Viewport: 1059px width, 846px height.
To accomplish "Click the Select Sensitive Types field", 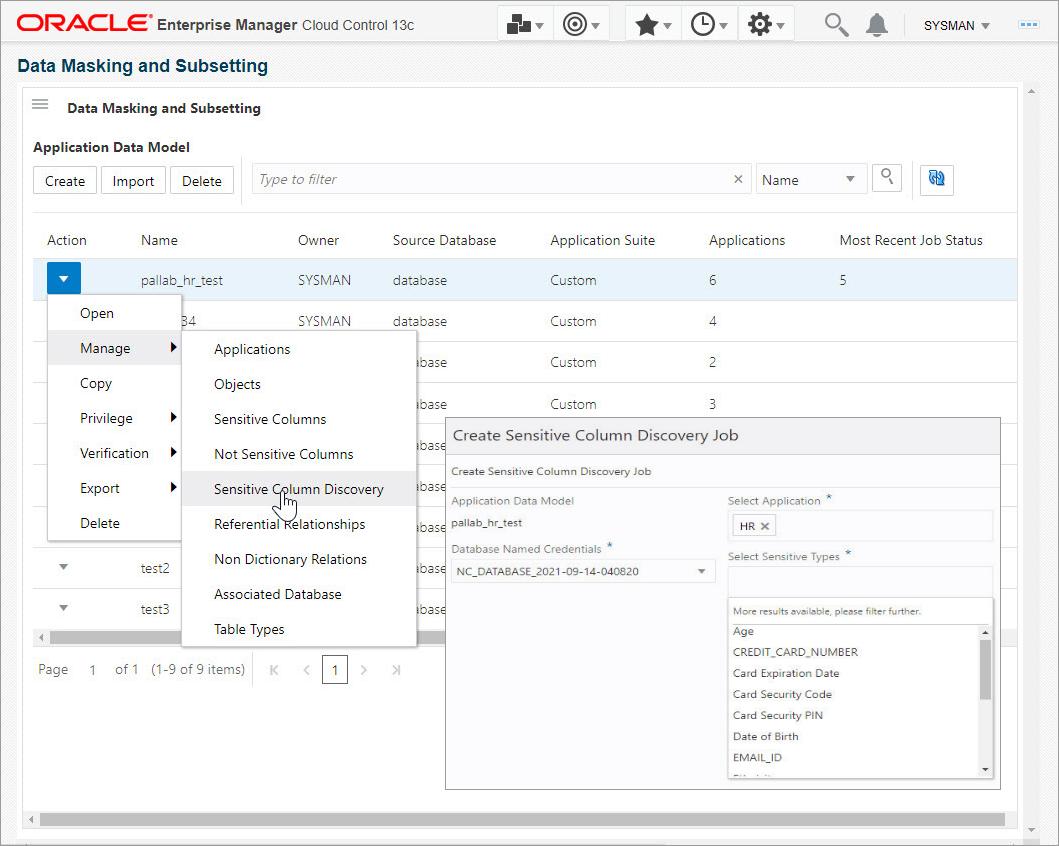I will 860,581.
